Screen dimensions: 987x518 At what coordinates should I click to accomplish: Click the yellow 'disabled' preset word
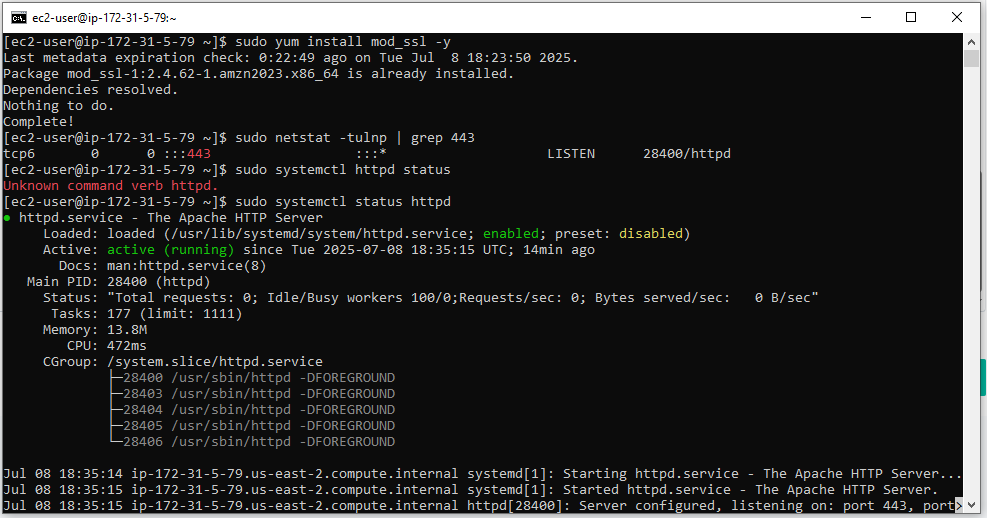tap(651, 234)
